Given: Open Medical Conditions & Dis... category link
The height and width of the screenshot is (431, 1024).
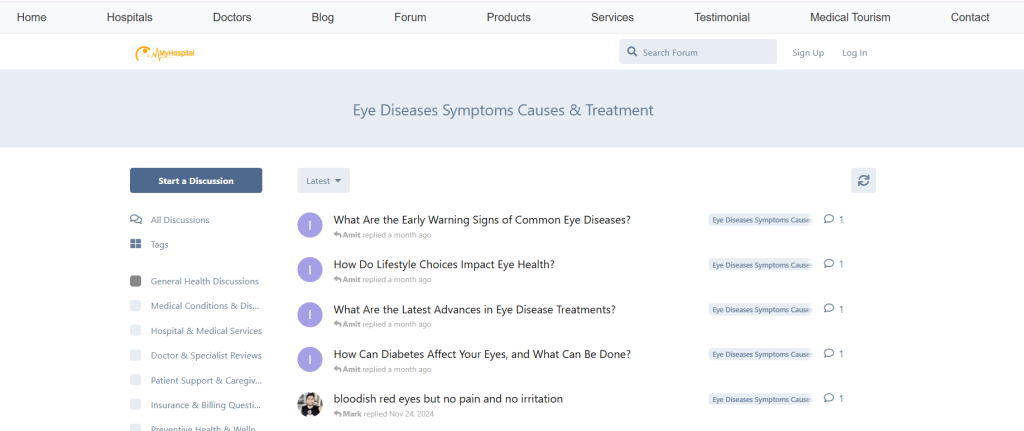Looking at the screenshot, I should [205, 306].
